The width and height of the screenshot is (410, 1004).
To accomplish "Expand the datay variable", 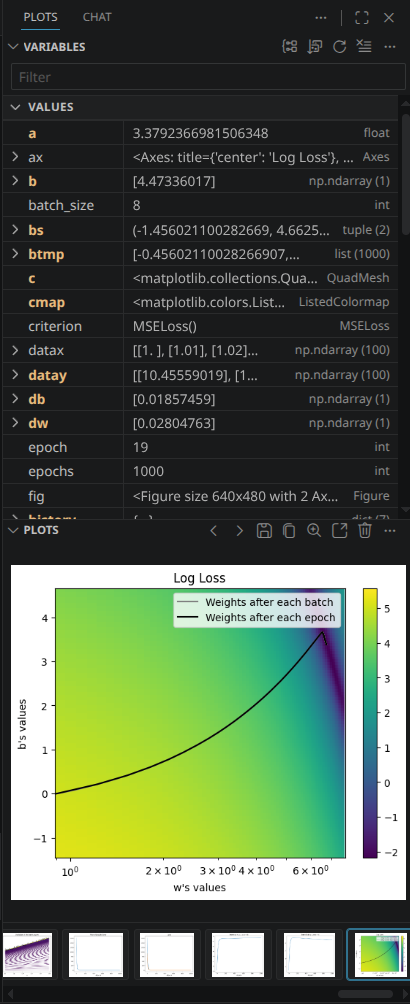I will coord(15,375).
